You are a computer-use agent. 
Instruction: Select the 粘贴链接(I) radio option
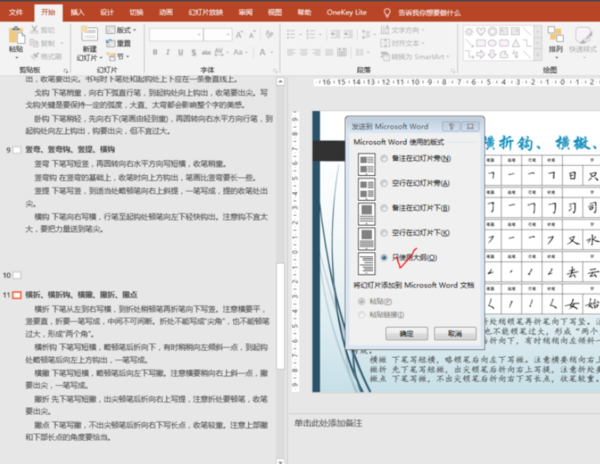click(361, 315)
